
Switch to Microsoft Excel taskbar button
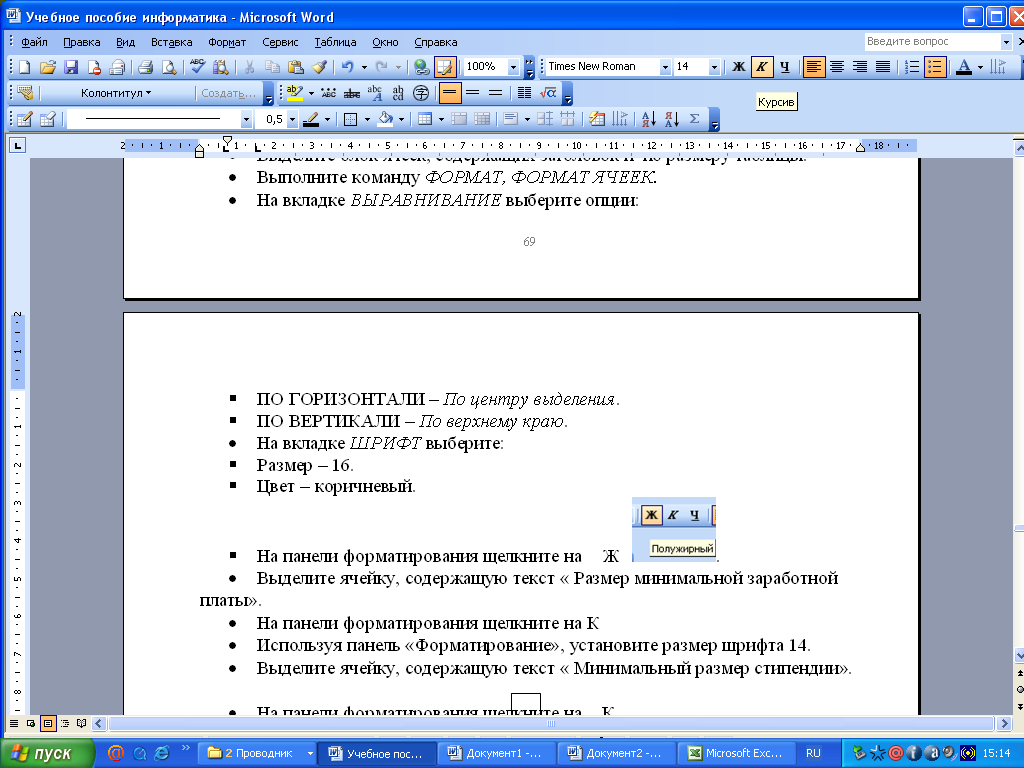click(736, 753)
